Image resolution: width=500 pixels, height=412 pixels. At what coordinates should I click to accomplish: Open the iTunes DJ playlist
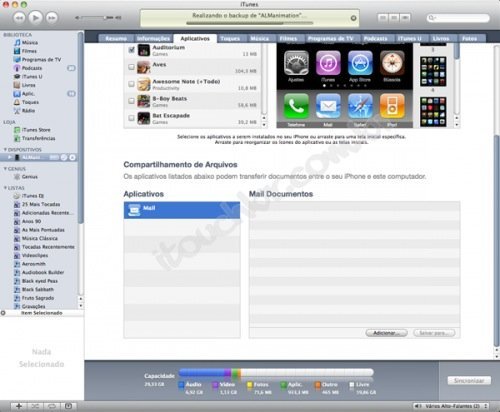click(x=33, y=196)
